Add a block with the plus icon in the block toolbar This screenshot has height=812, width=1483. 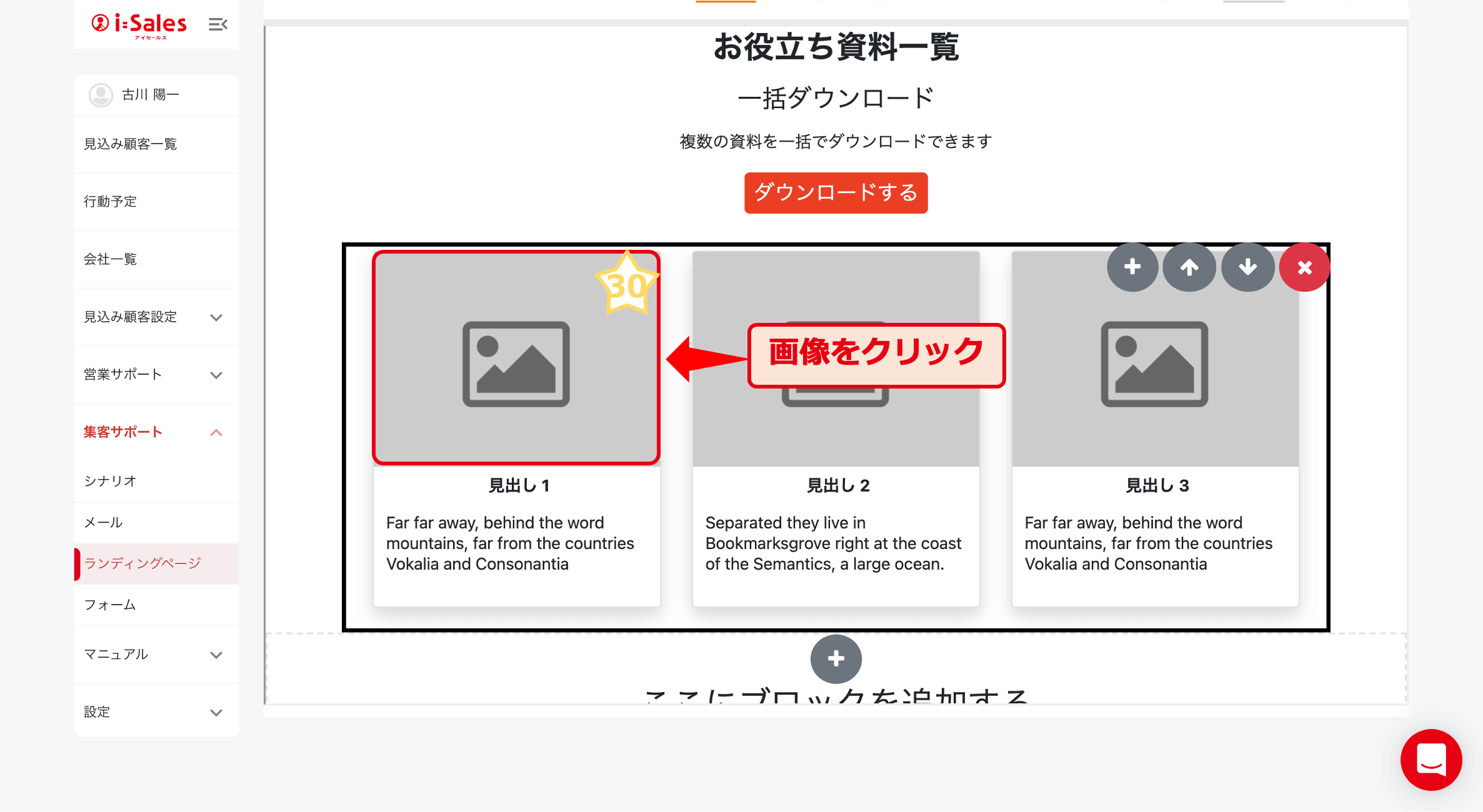point(1132,267)
